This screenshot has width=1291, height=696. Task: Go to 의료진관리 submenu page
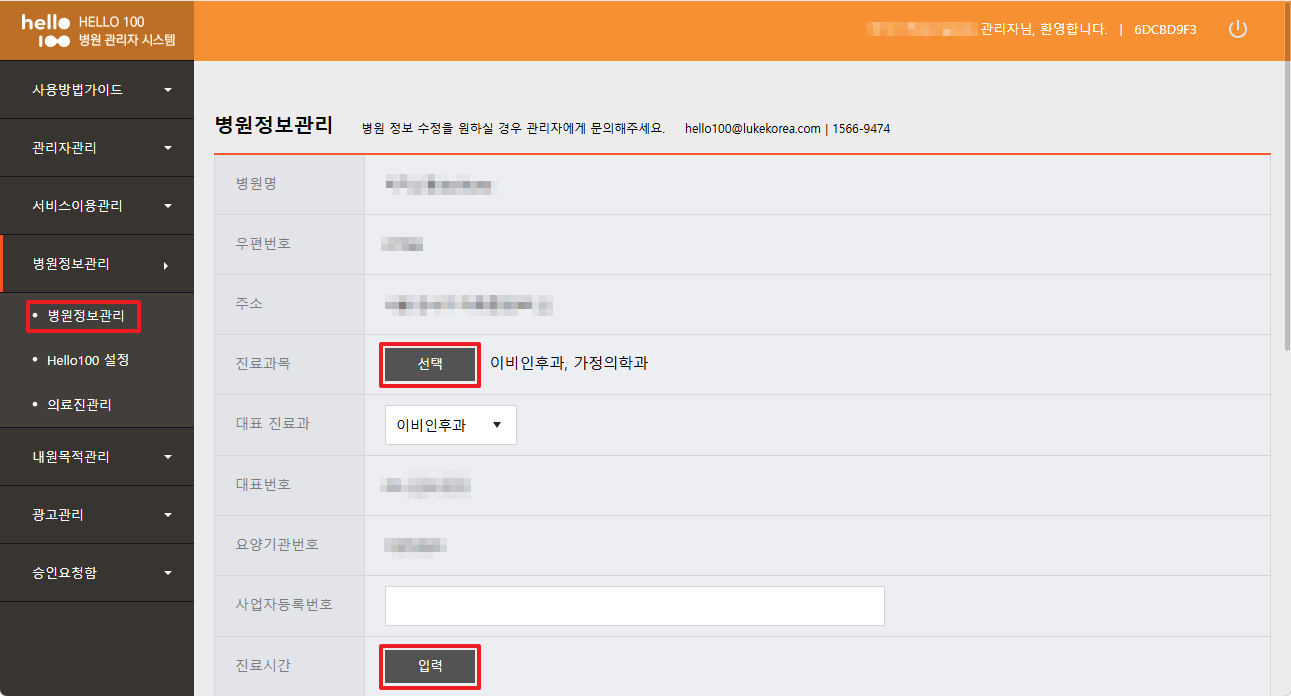79,405
